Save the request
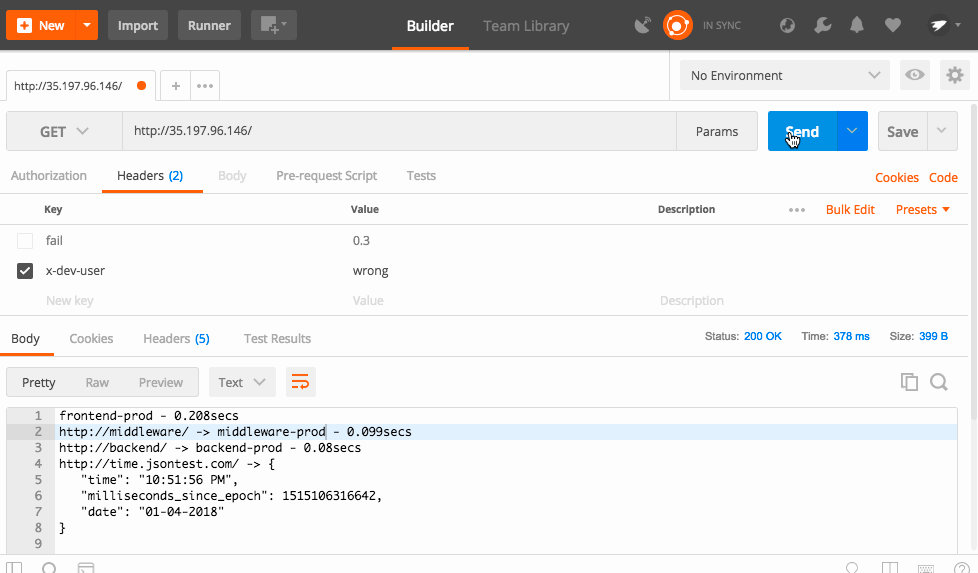Screen dimensions: 978x573 tap(903, 132)
